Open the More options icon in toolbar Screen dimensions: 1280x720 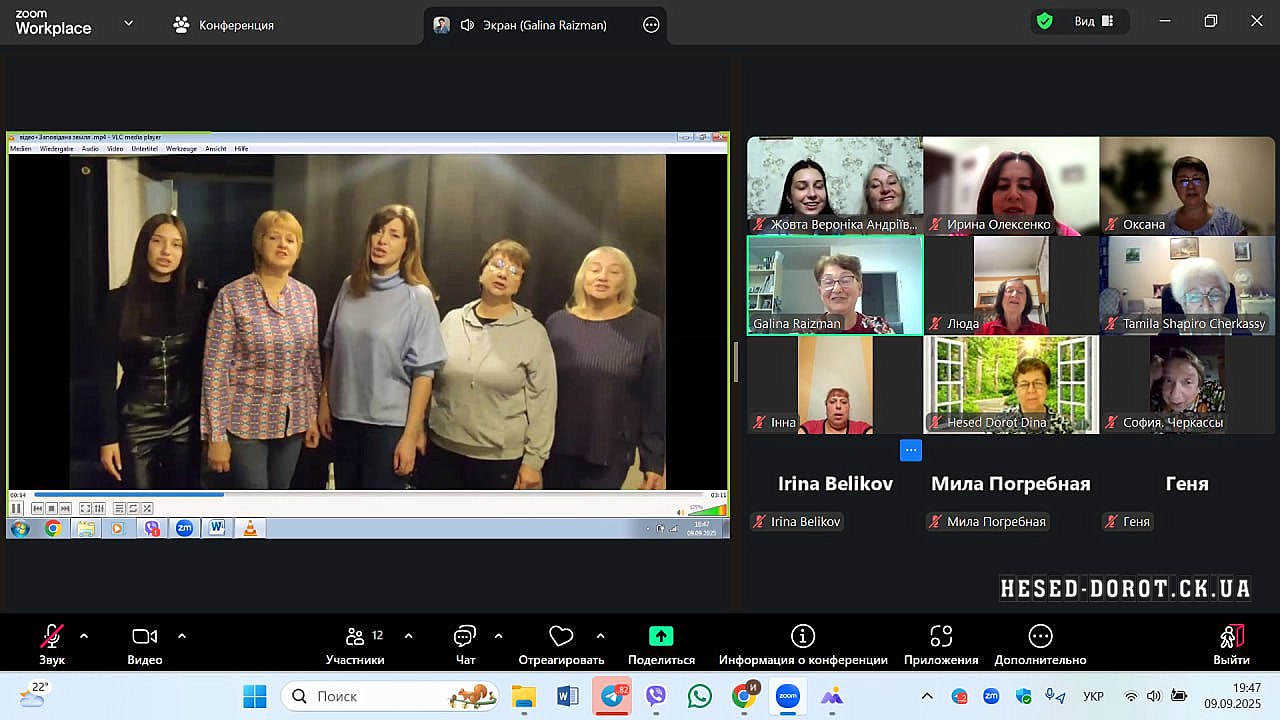(x=1040, y=637)
